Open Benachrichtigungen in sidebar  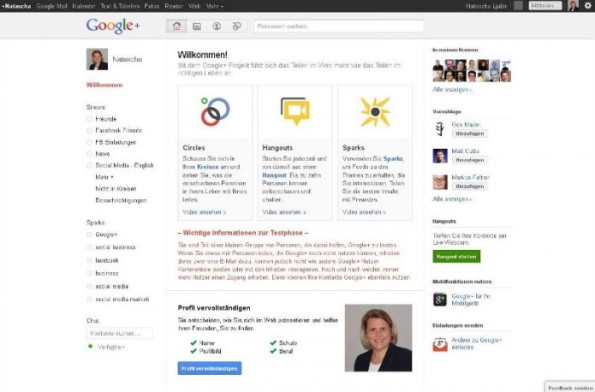click(x=121, y=200)
